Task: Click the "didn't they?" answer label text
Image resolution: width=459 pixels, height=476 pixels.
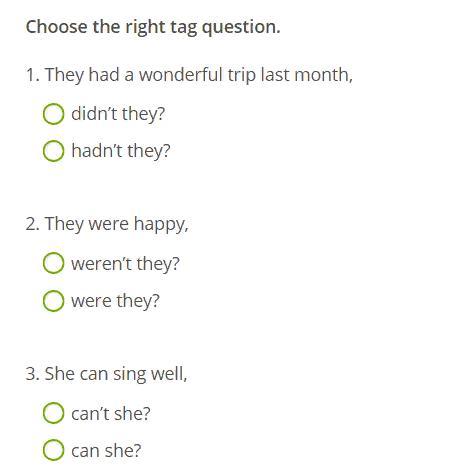Action: point(118,114)
